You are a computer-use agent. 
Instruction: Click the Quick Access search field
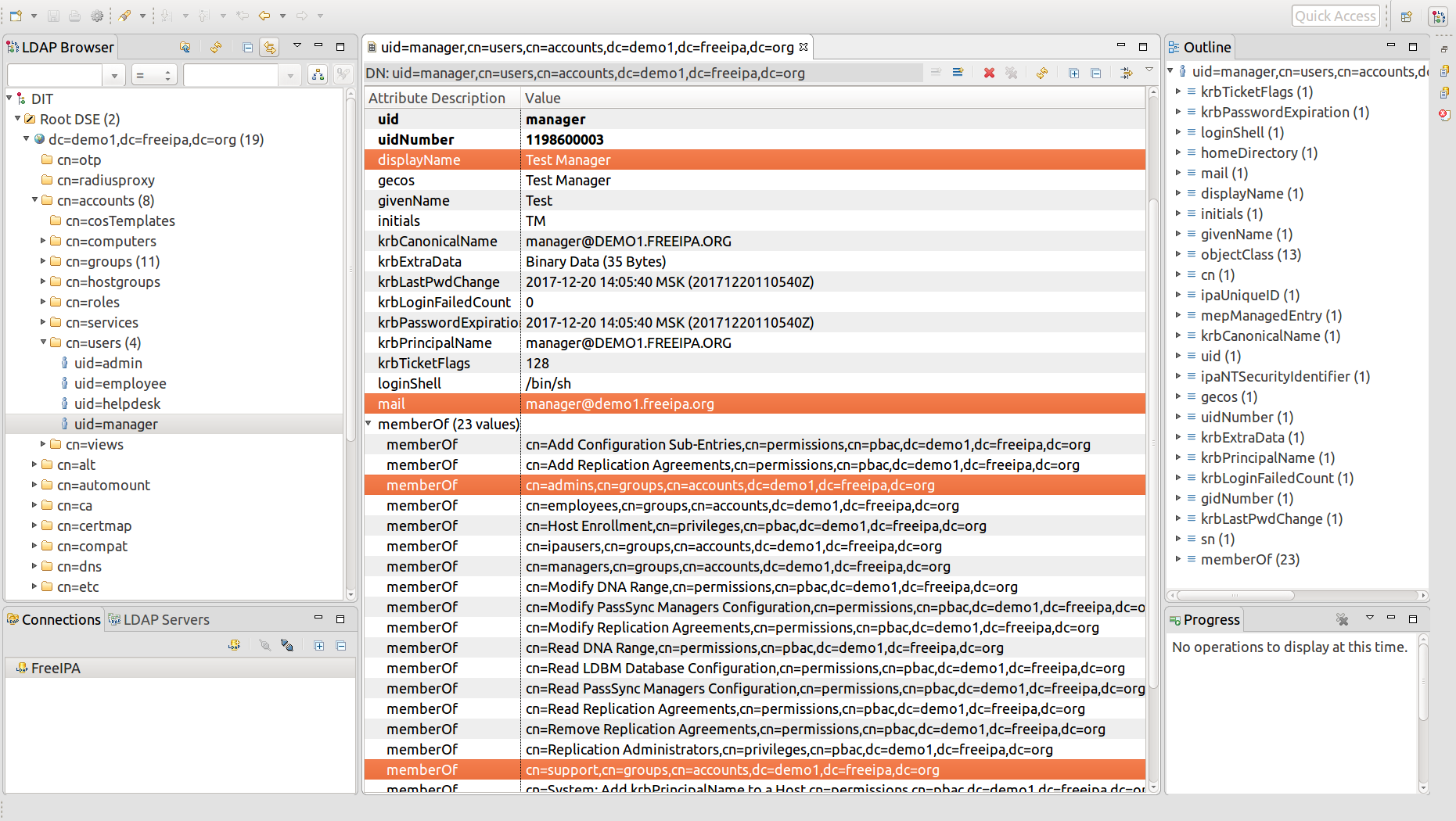[1334, 16]
